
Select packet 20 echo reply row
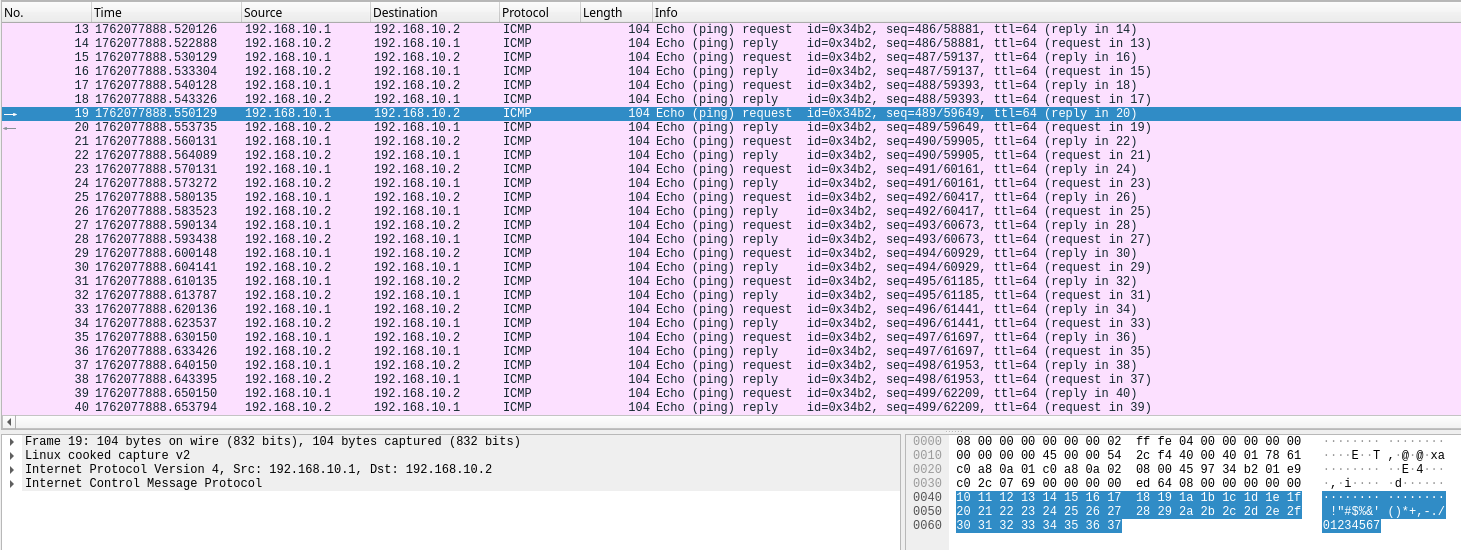tap(600, 128)
